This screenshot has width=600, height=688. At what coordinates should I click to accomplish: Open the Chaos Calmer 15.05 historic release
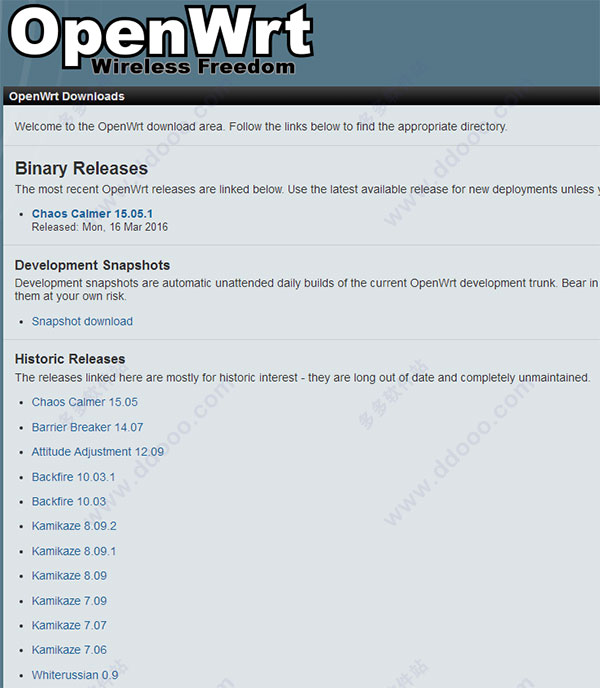pos(85,402)
